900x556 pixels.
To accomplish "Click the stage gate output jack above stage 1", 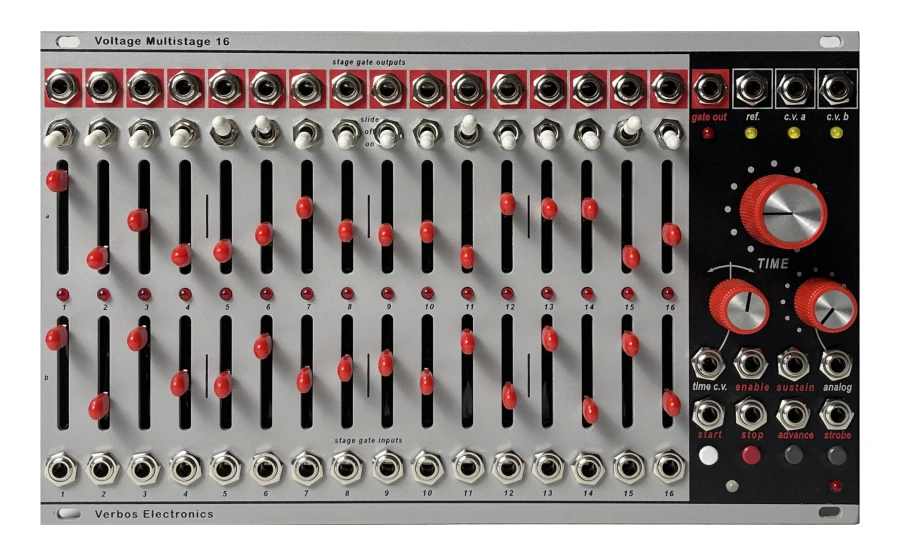I will (62, 88).
